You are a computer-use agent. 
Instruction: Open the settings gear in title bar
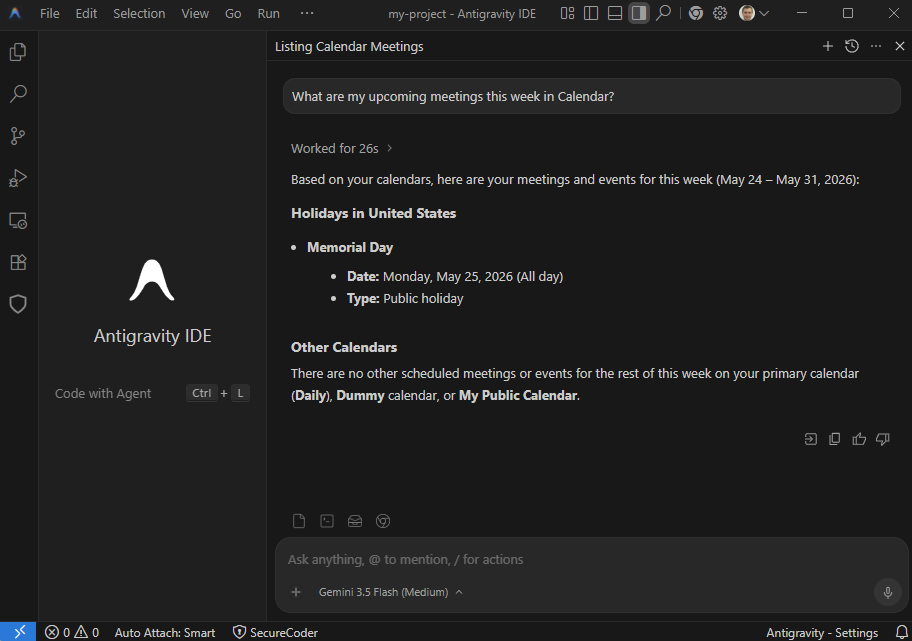(720, 13)
